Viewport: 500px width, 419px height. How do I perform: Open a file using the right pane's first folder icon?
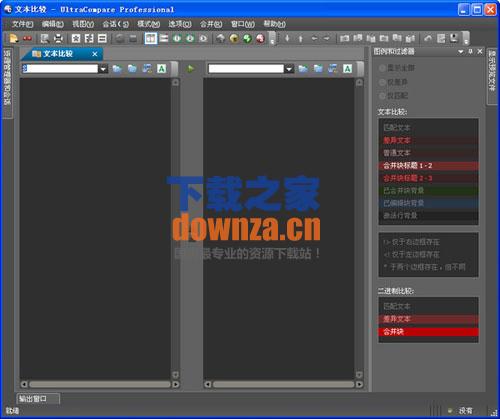click(x=303, y=69)
